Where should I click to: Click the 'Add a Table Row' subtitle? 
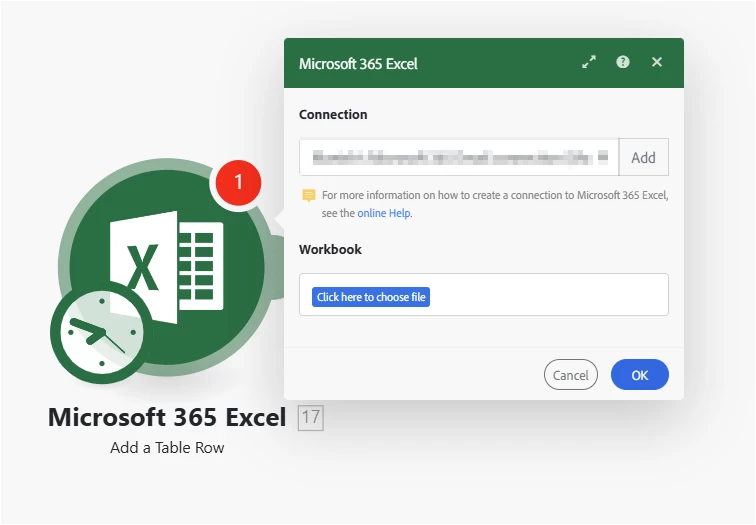point(167,448)
